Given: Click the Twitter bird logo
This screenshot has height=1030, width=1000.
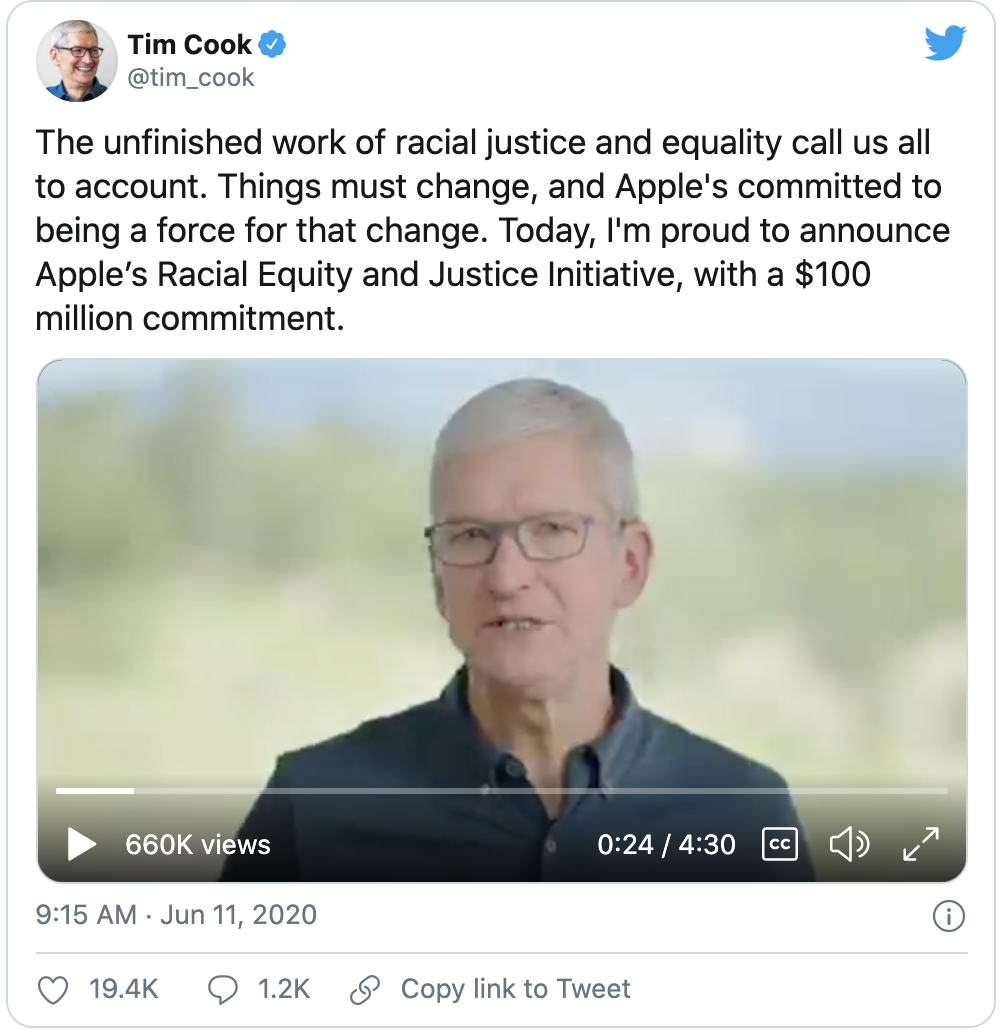Looking at the screenshot, I should [x=945, y=43].
